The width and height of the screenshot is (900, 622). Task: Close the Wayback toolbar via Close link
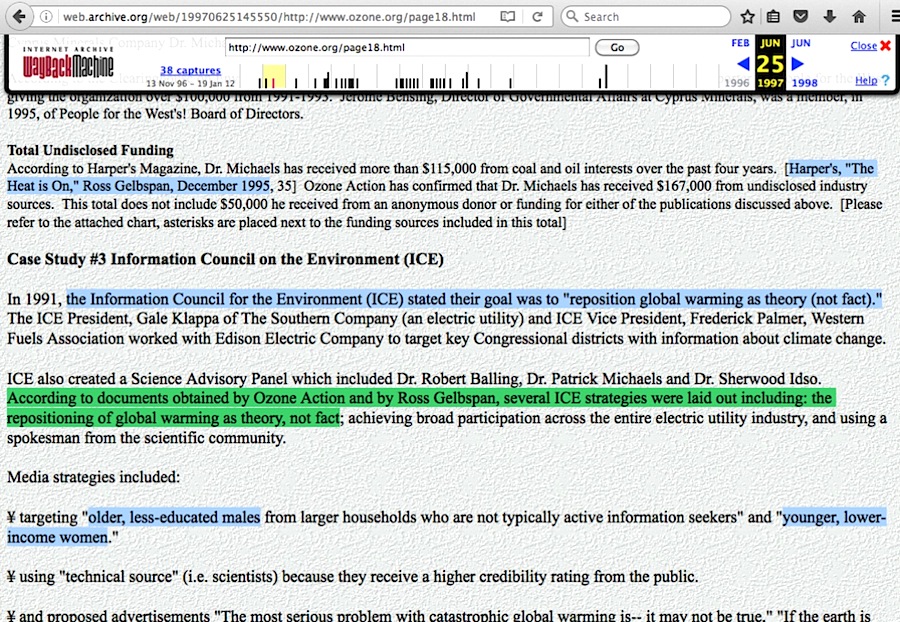pyautogui.click(x=863, y=46)
